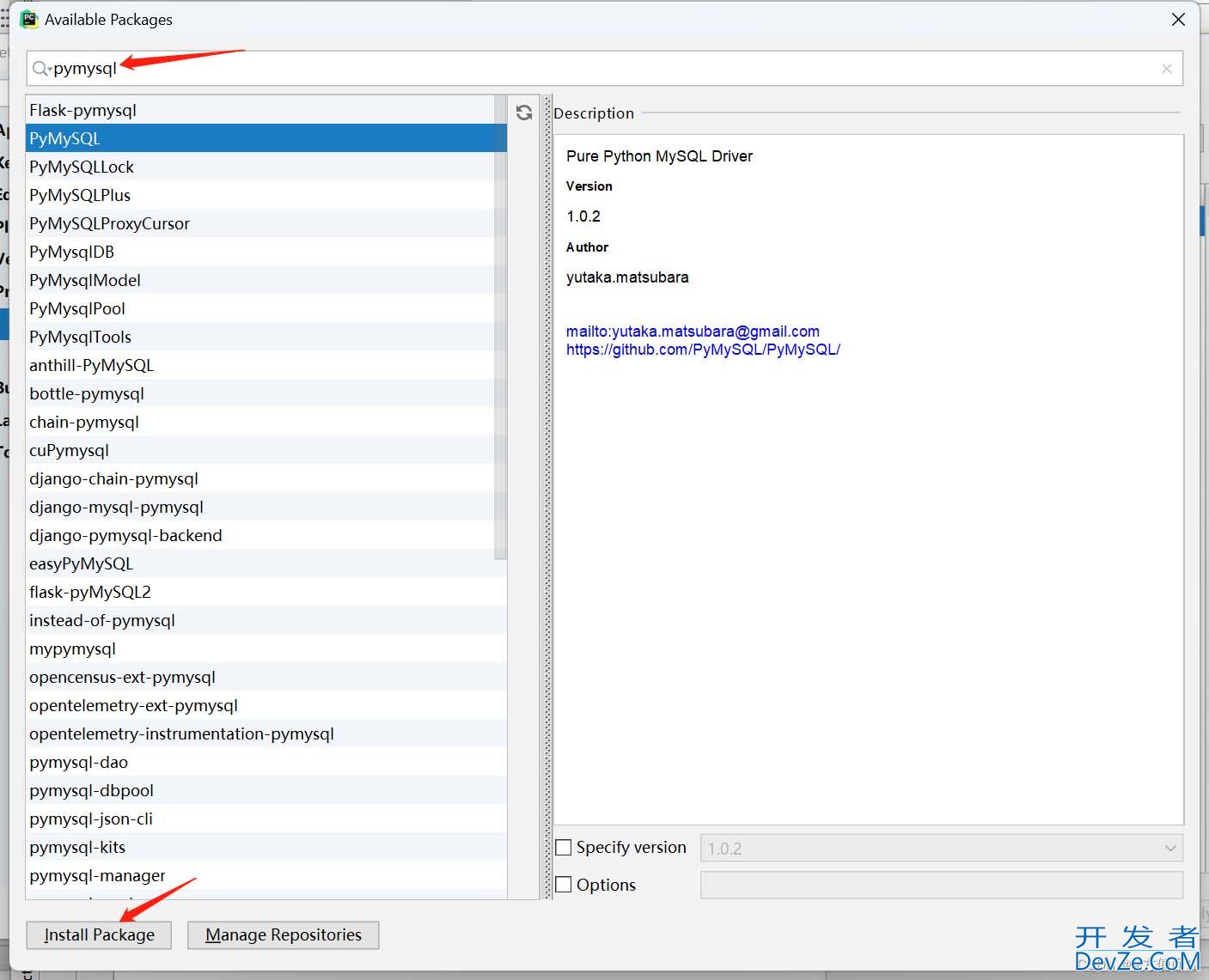Select easyPyMySQL in the list
The height and width of the screenshot is (980, 1209).
point(266,563)
